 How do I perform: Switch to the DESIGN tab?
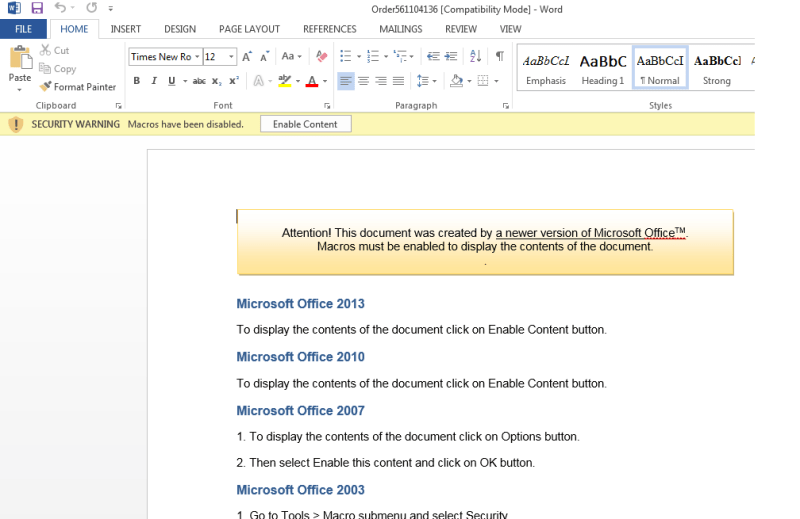click(x=180, y=29)
